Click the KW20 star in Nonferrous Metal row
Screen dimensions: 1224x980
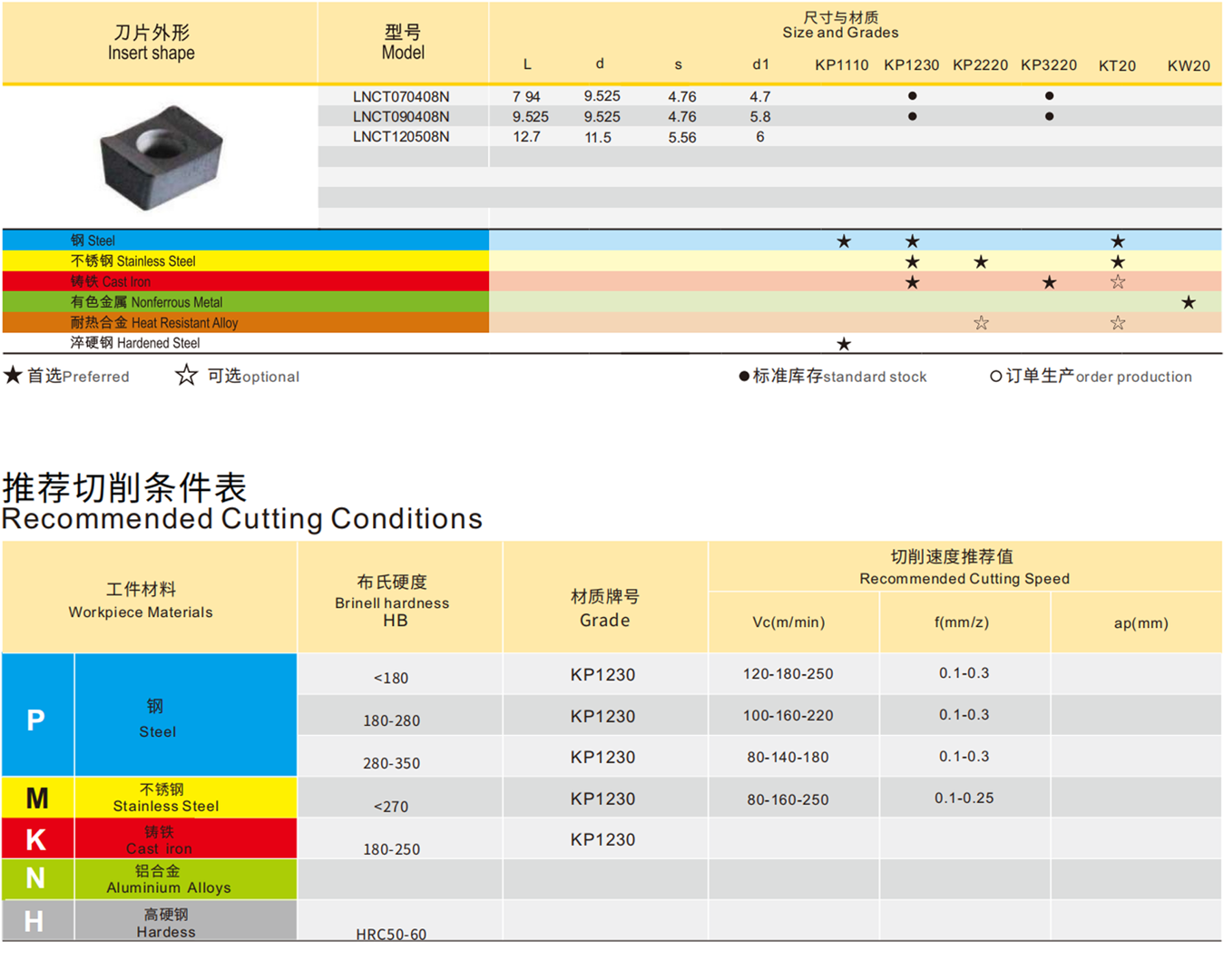point(1188,302)
